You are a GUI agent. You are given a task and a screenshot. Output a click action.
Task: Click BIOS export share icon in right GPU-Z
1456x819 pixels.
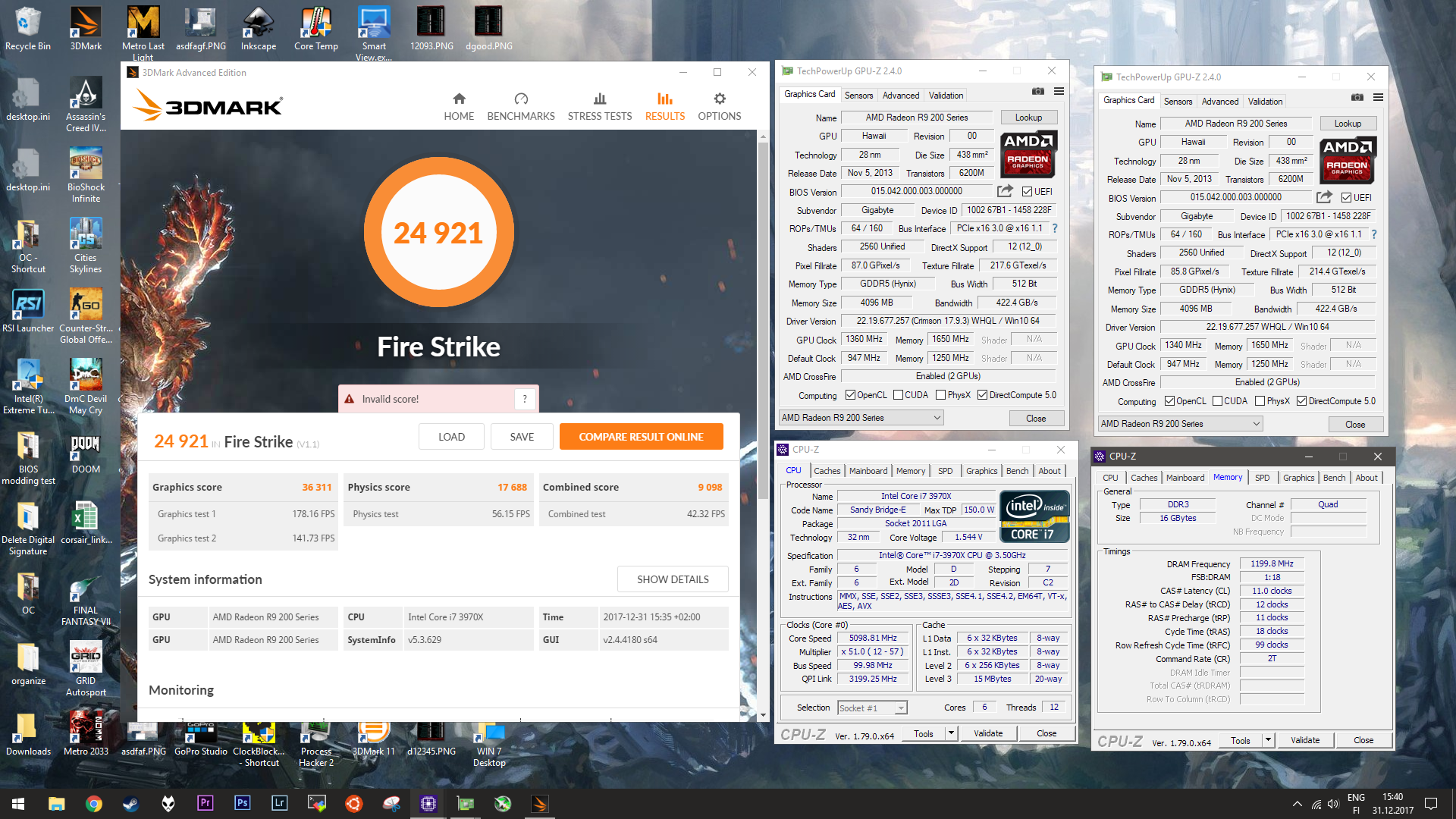1324,197
